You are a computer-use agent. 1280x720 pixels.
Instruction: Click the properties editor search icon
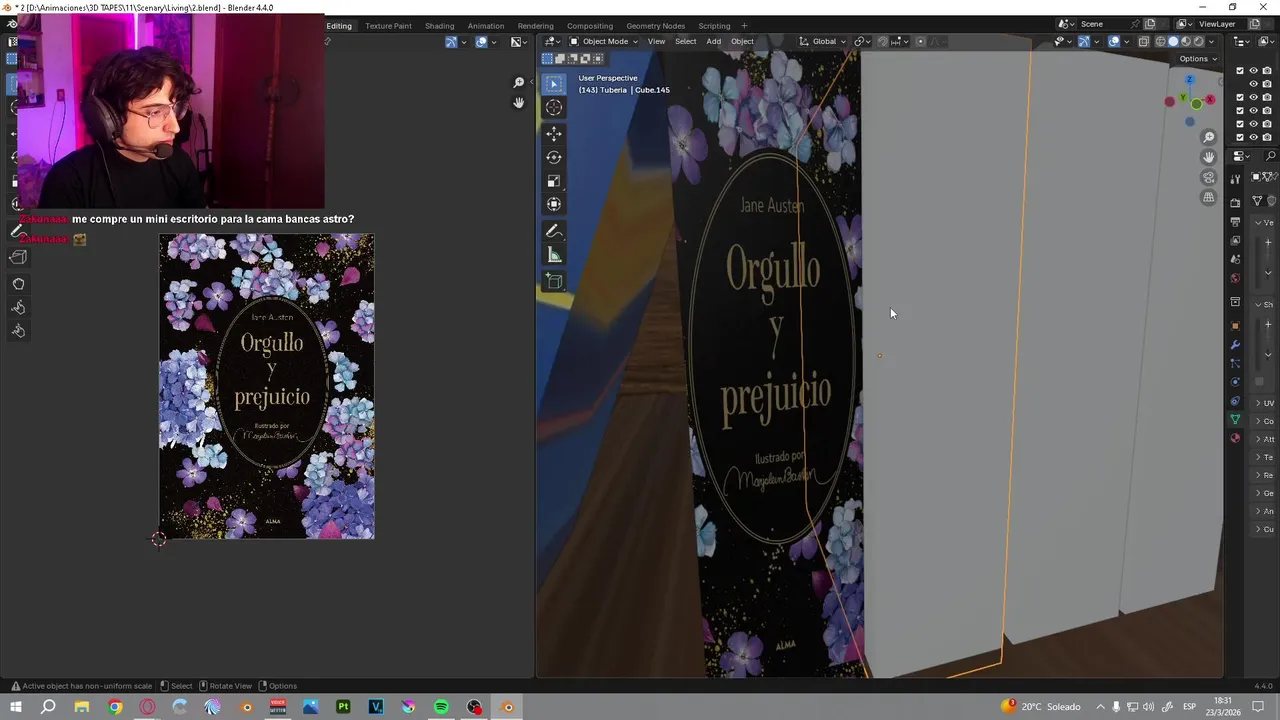point(1271,156)
